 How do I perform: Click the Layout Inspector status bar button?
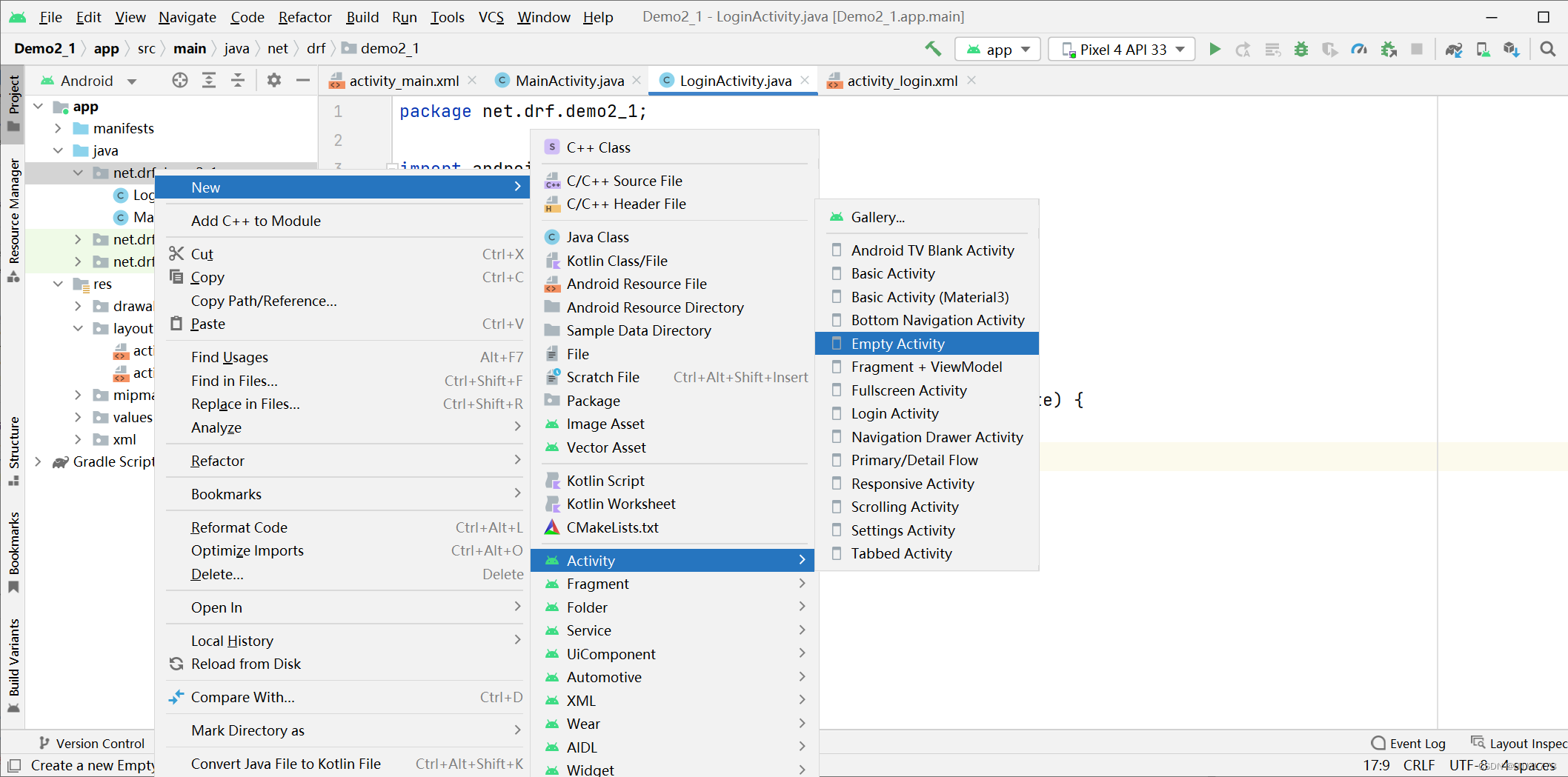(x=1519, y=743)
